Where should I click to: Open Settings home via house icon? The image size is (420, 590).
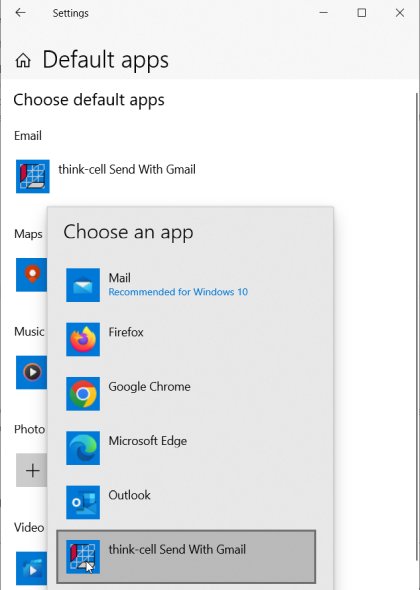tap(23, 60)
